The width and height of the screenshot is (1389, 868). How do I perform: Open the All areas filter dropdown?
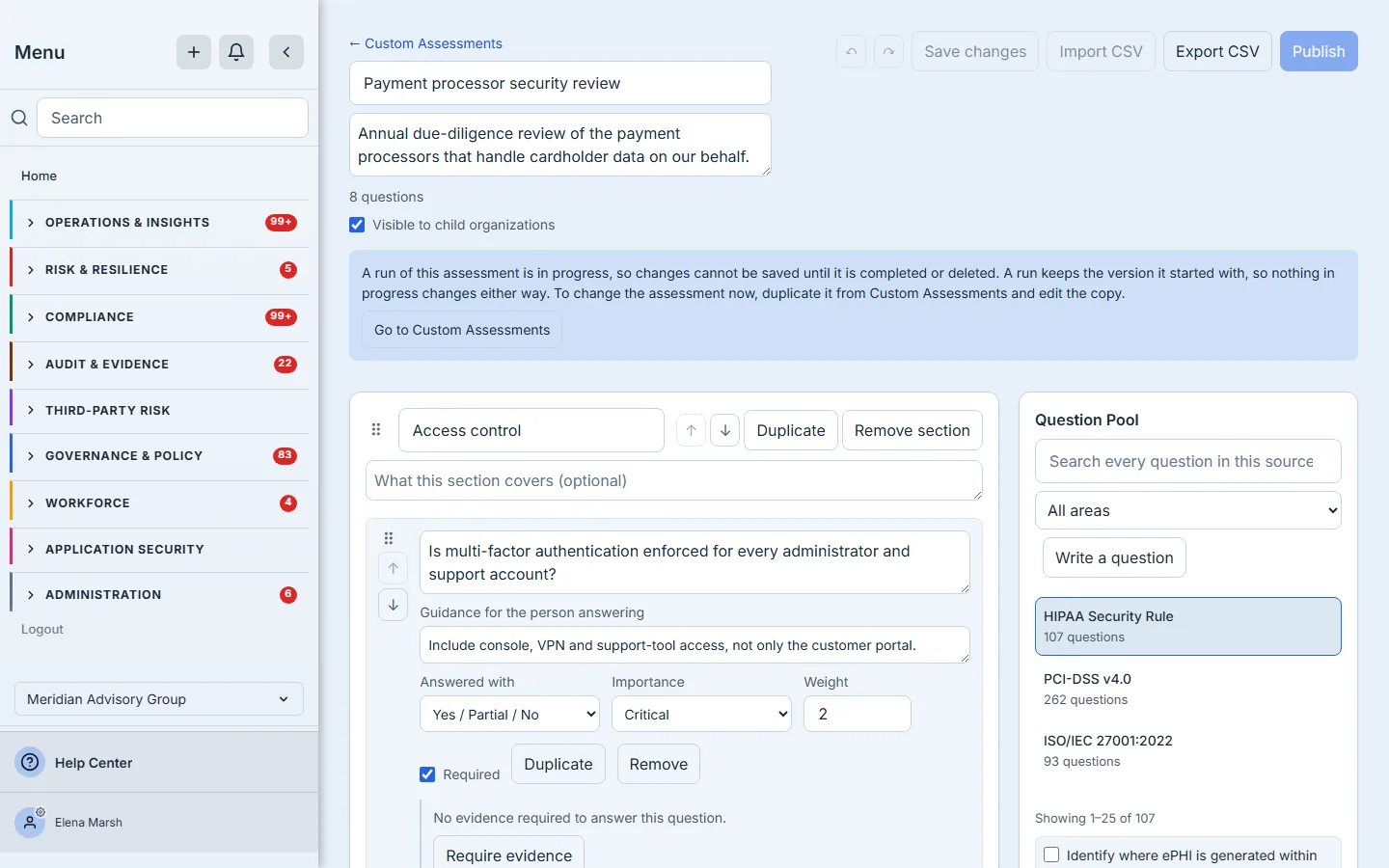[x=1188, y=510]
